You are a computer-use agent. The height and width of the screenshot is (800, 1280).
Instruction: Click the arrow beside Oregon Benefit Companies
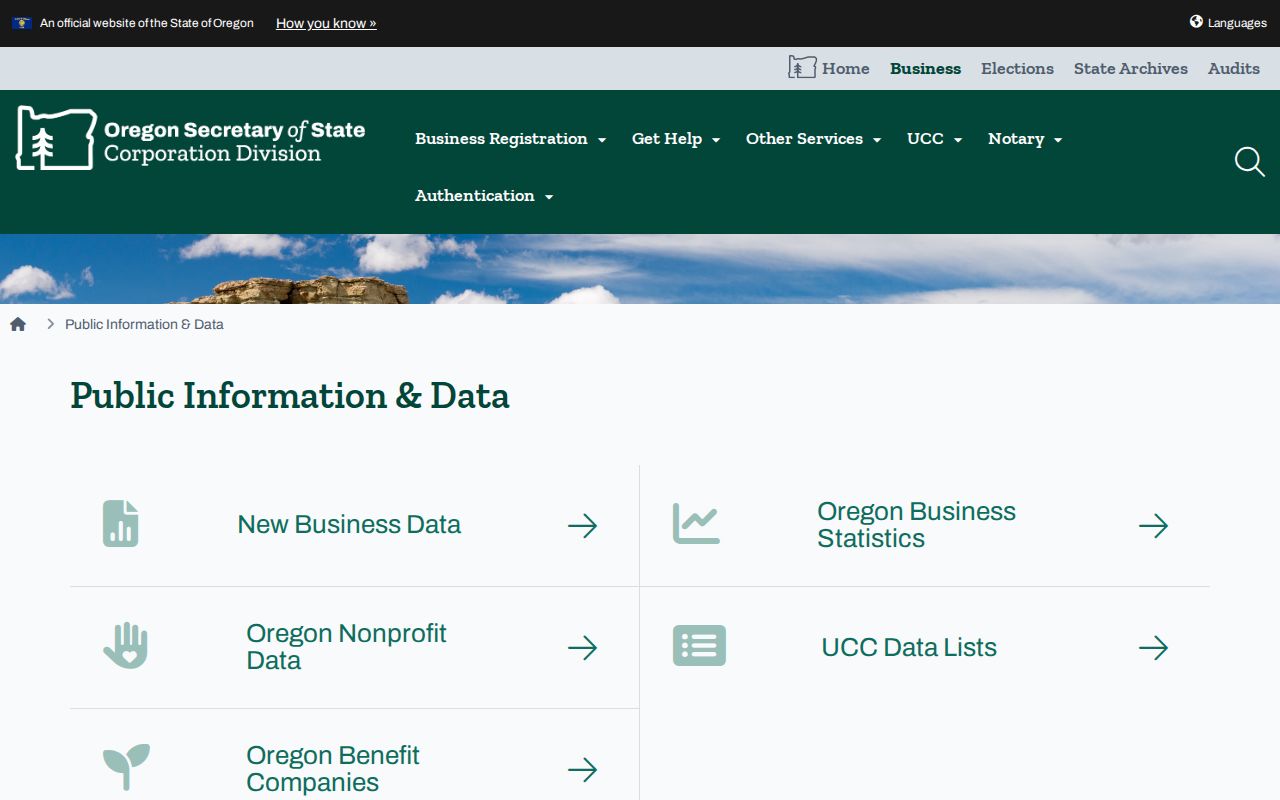(583, 770)
